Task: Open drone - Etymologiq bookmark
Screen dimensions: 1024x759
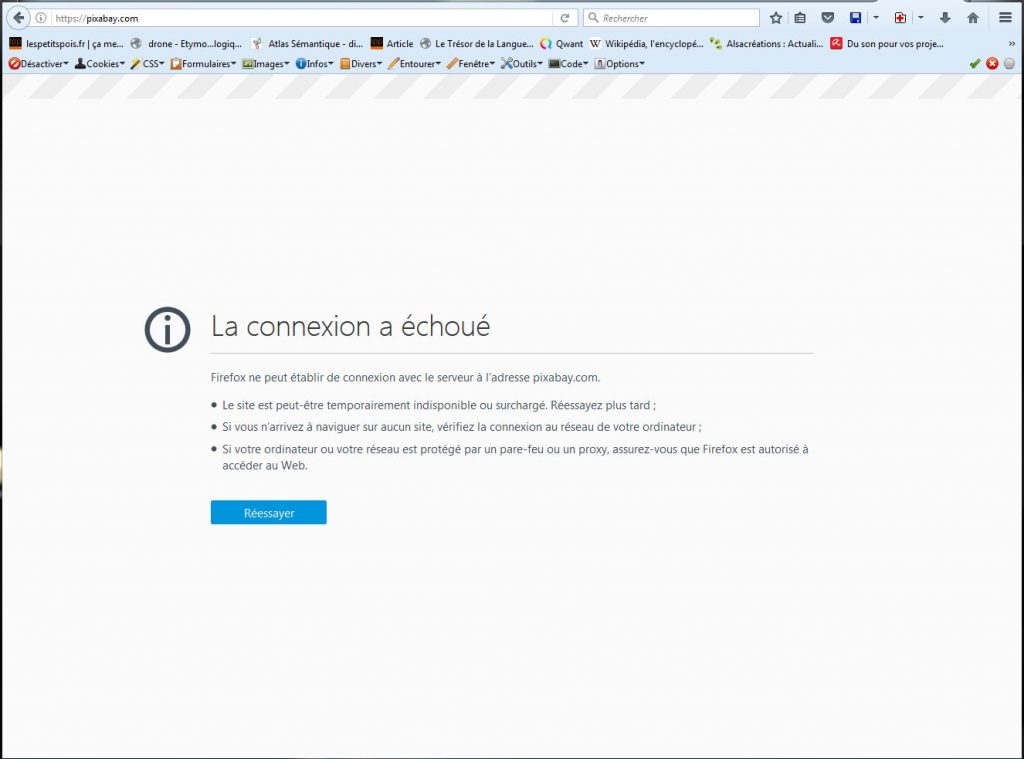Action: (186, 44)
